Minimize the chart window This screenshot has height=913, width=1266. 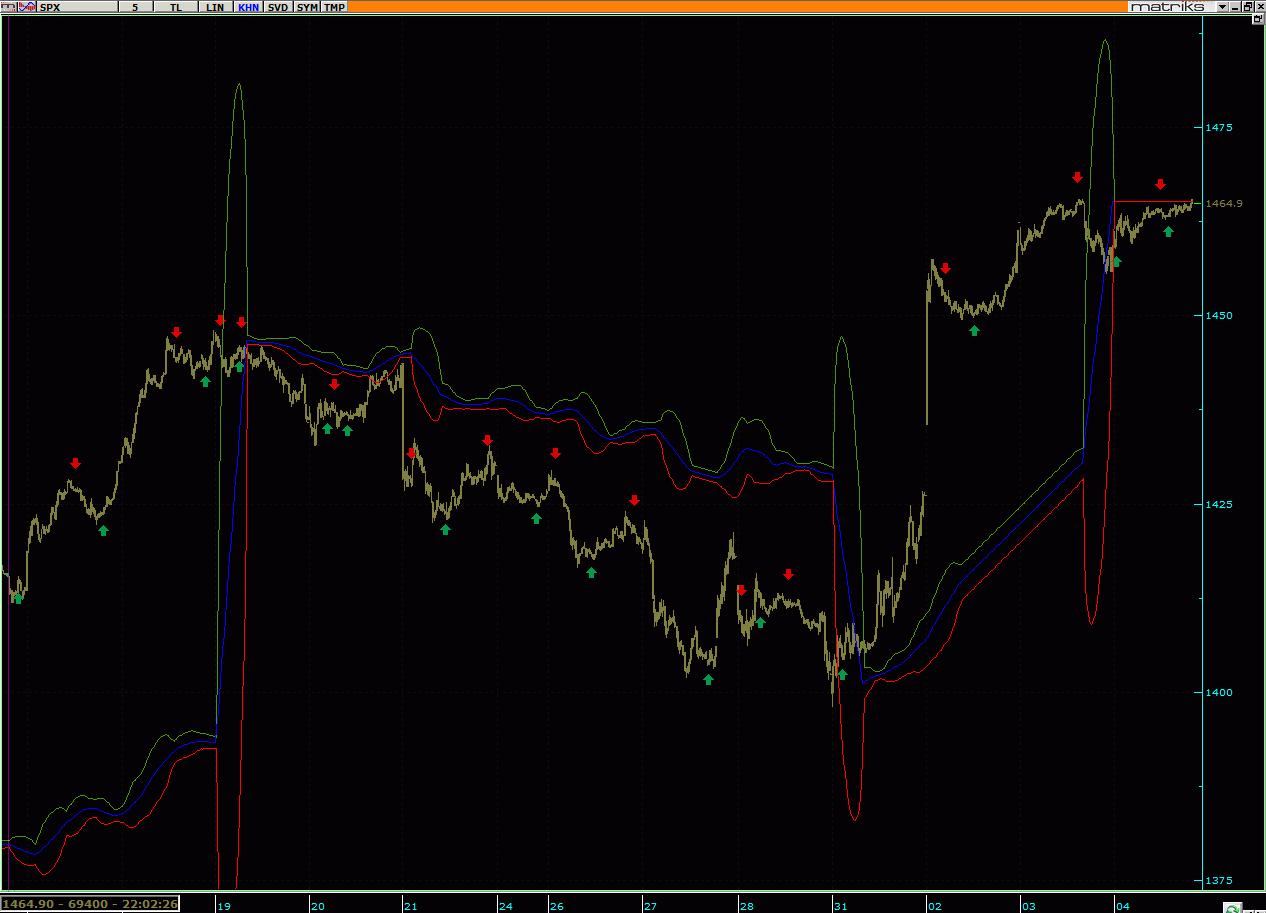coord(1235,6)
